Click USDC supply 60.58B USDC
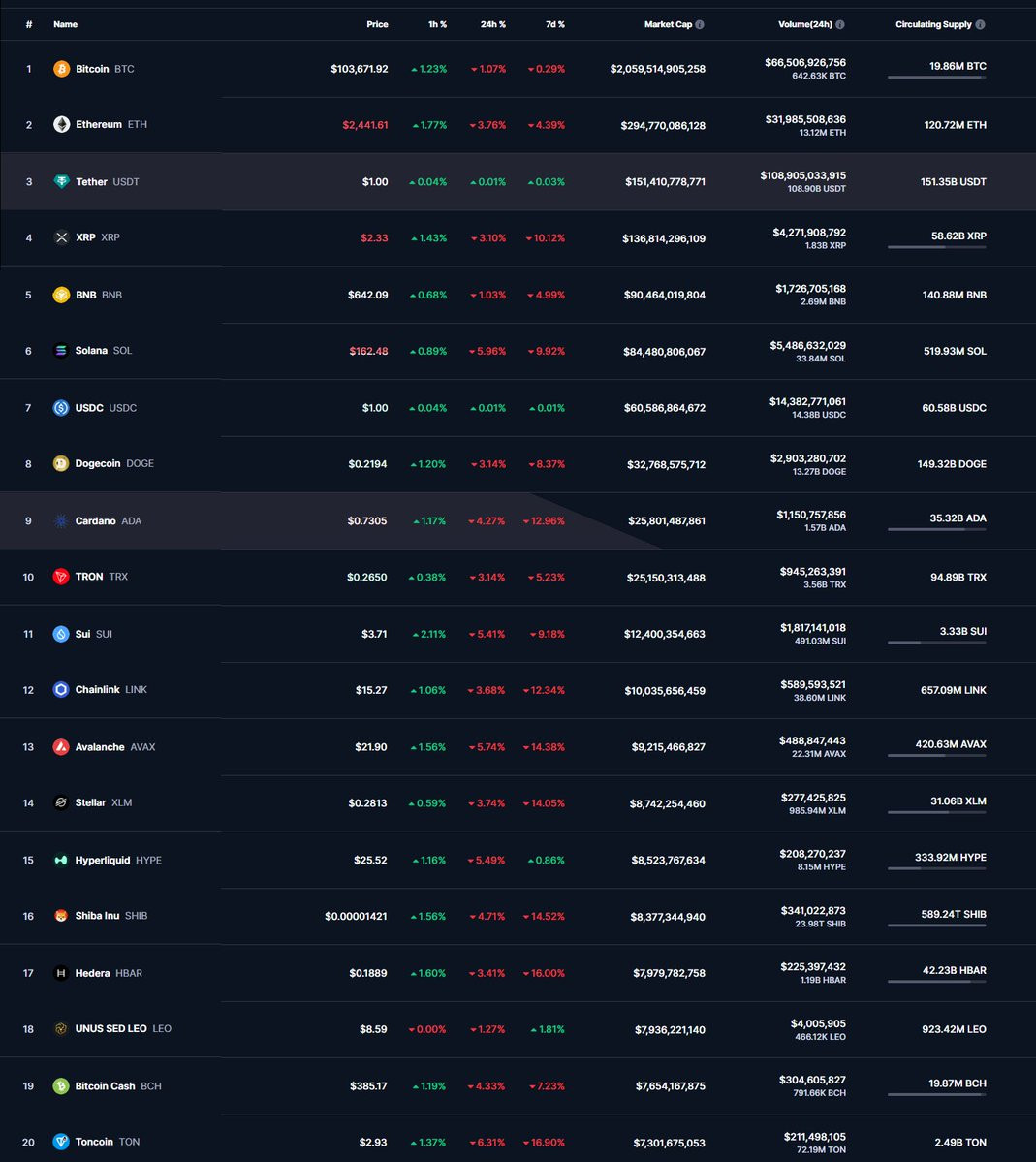Image resolution: width=1036 pixels, height=1162 pixels. (954, 408)
